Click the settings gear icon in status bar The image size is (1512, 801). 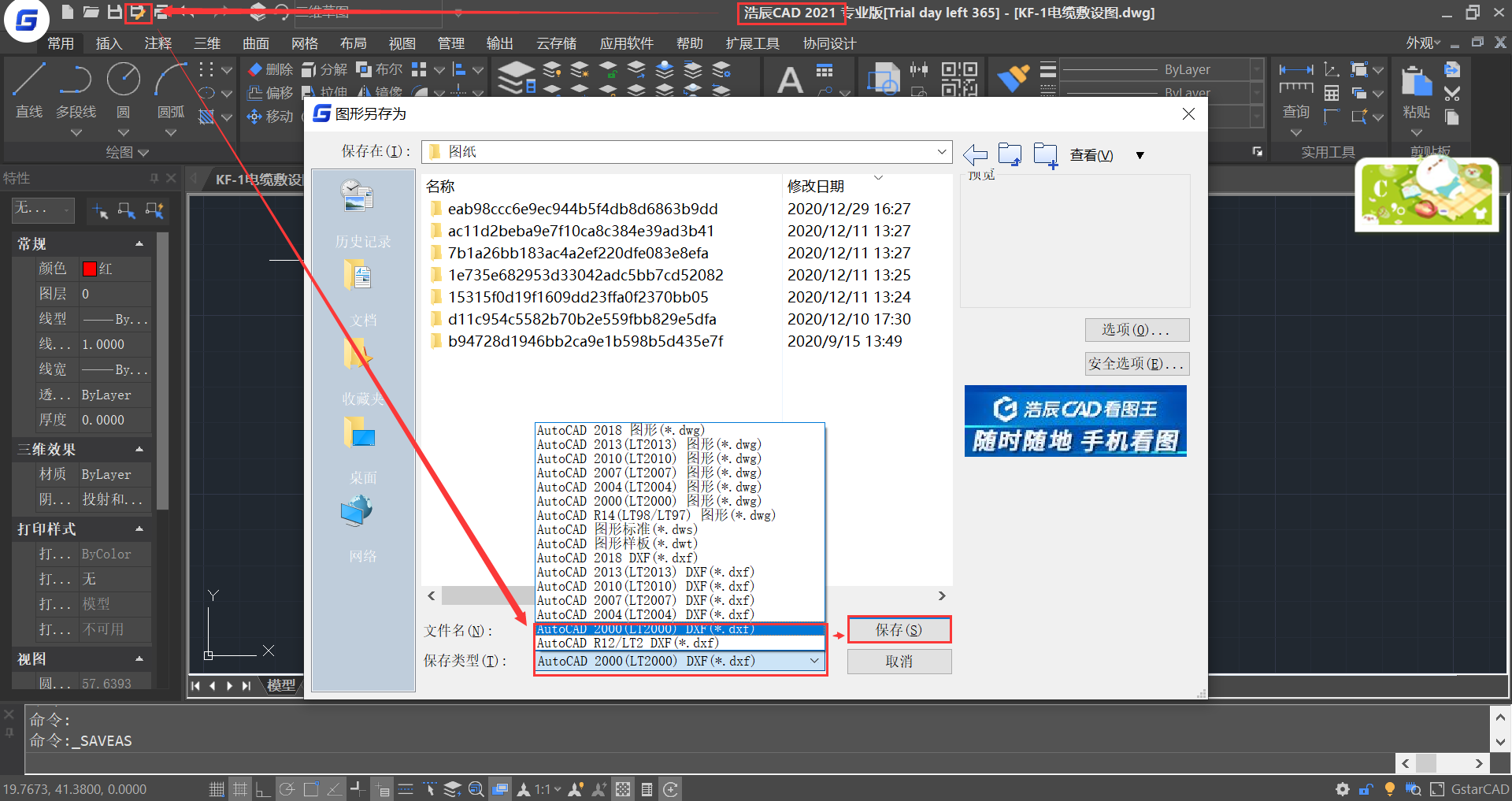click(x=1343, y=789)
